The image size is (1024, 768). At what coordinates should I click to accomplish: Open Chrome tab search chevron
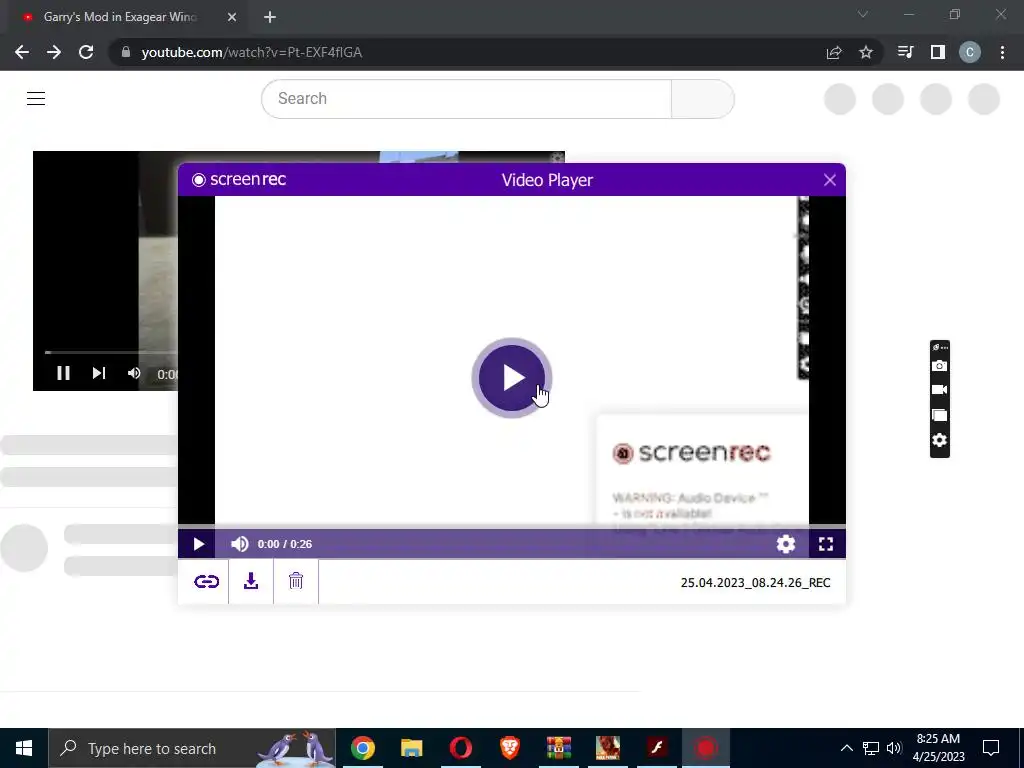863,14
